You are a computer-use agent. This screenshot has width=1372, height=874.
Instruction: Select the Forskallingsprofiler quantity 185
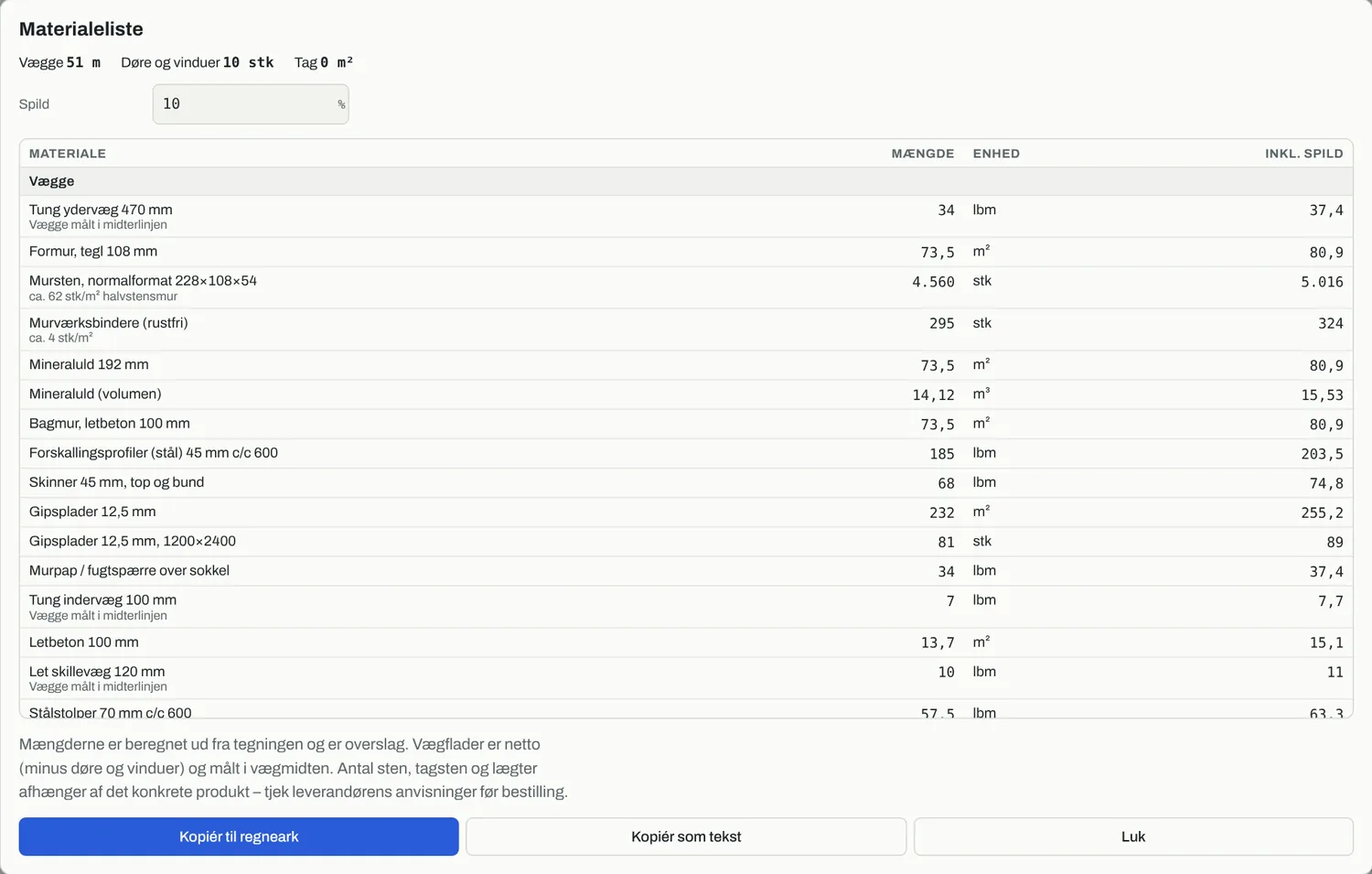pyautogui.click(x=942, y=454)
